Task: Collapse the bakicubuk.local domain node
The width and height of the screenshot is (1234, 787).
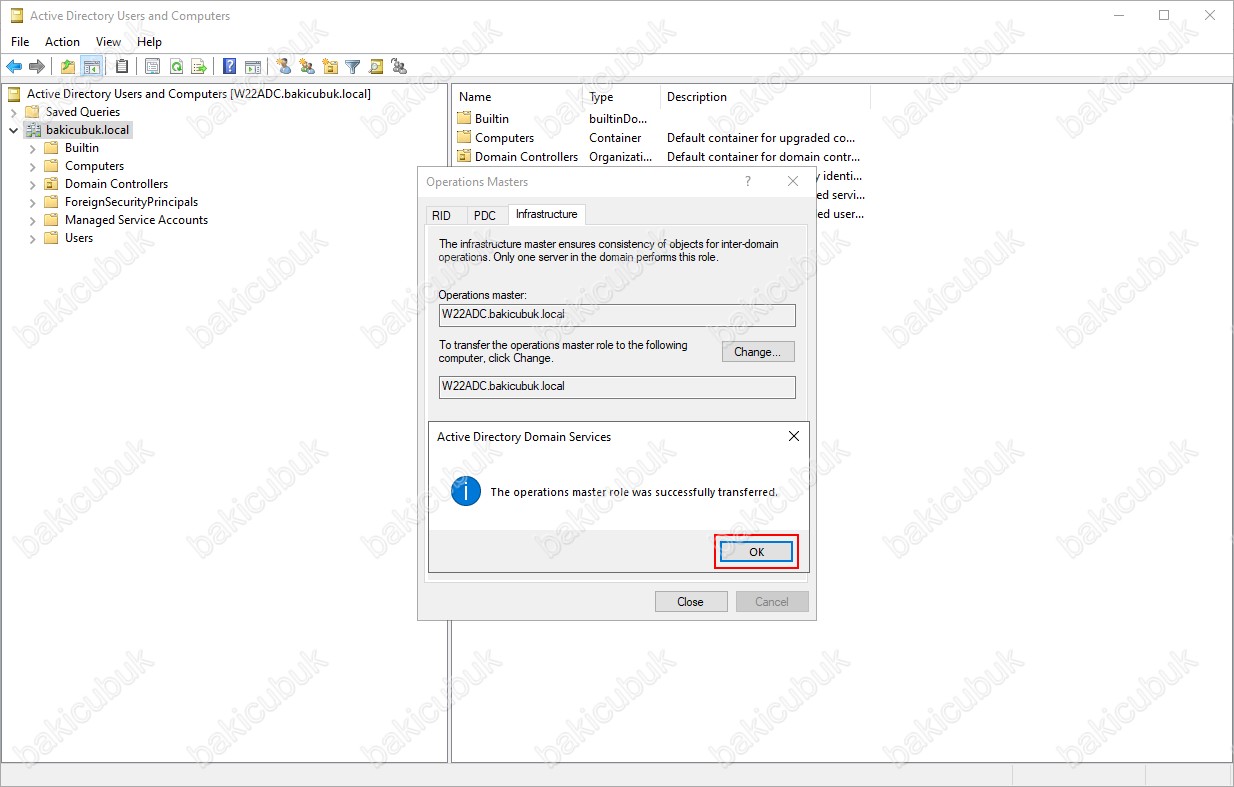Action: pos(13,130)
